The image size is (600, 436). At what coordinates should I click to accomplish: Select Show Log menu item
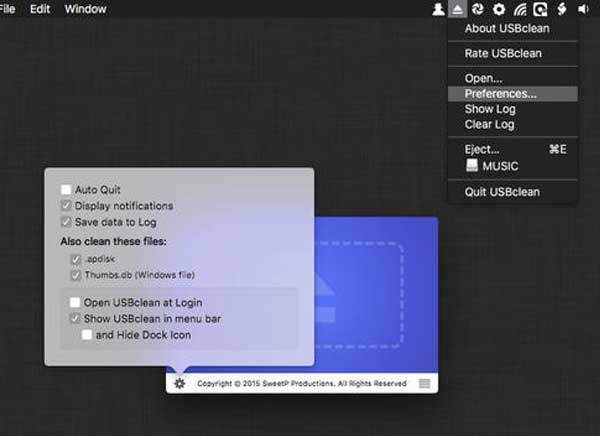click(513, 109)
